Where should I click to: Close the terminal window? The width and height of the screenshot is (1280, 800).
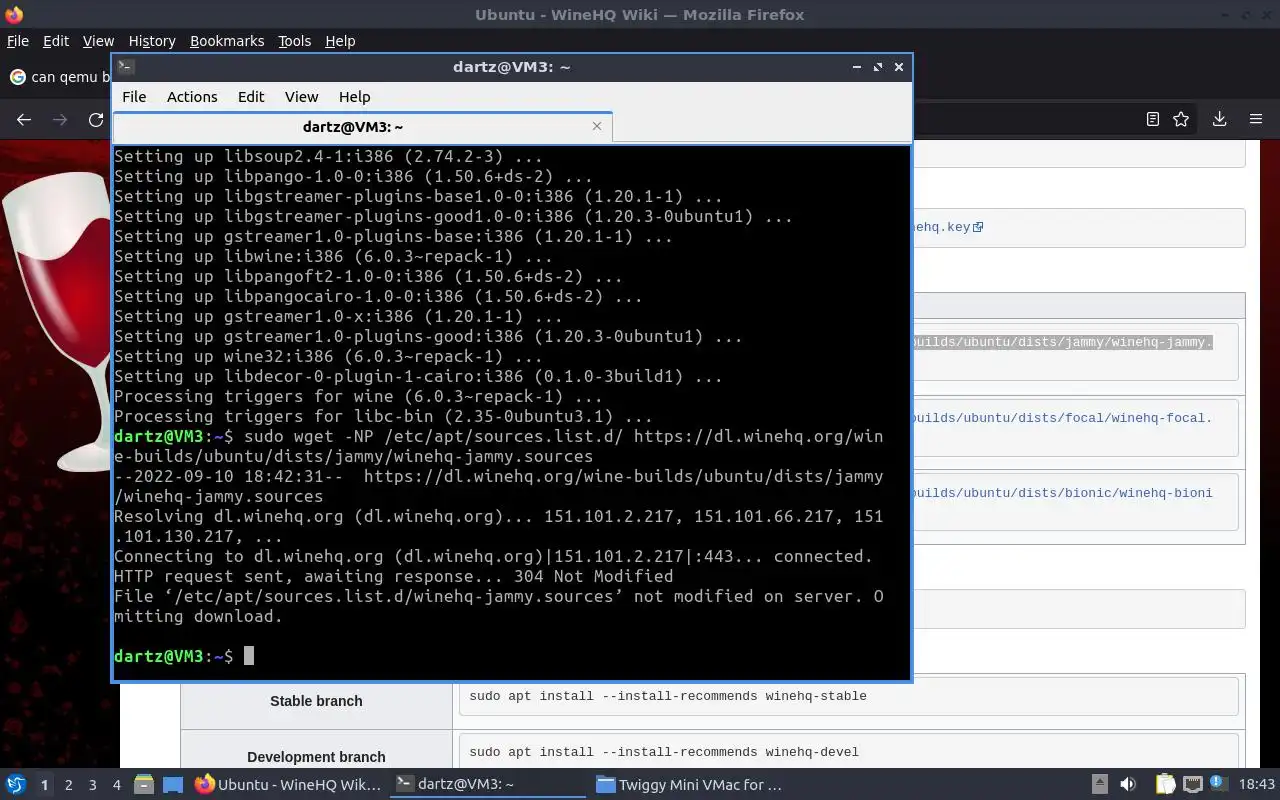(x=899, y=67)
